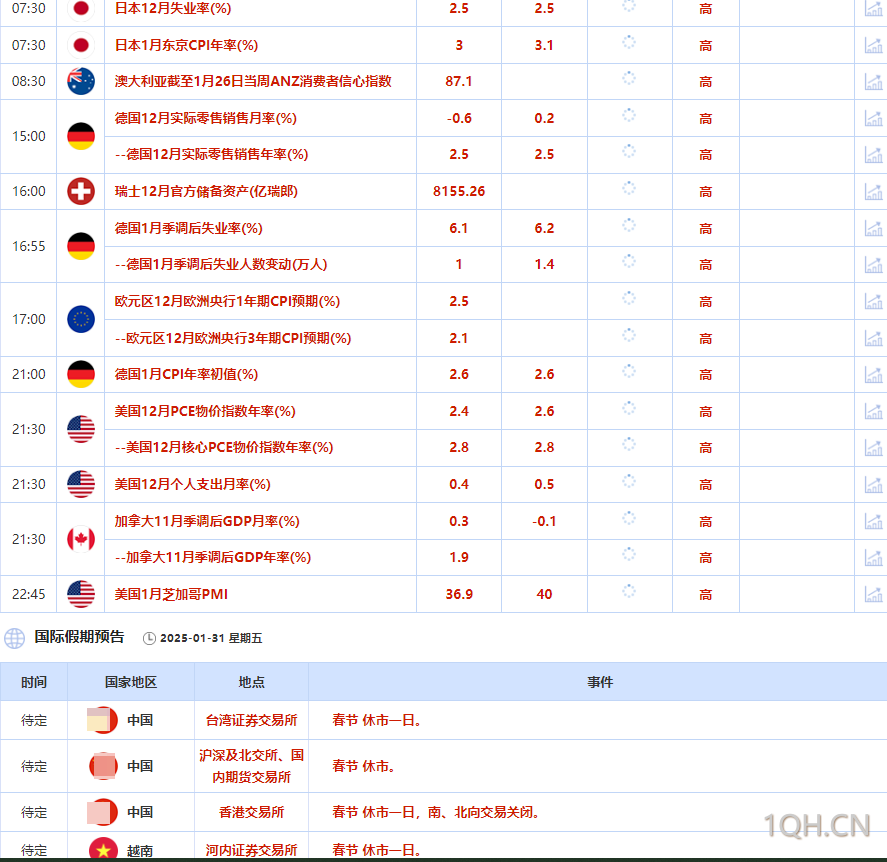Click the Australian flag icon at 08:30
This screenshot has height=862, width=887.
(81, 81)
